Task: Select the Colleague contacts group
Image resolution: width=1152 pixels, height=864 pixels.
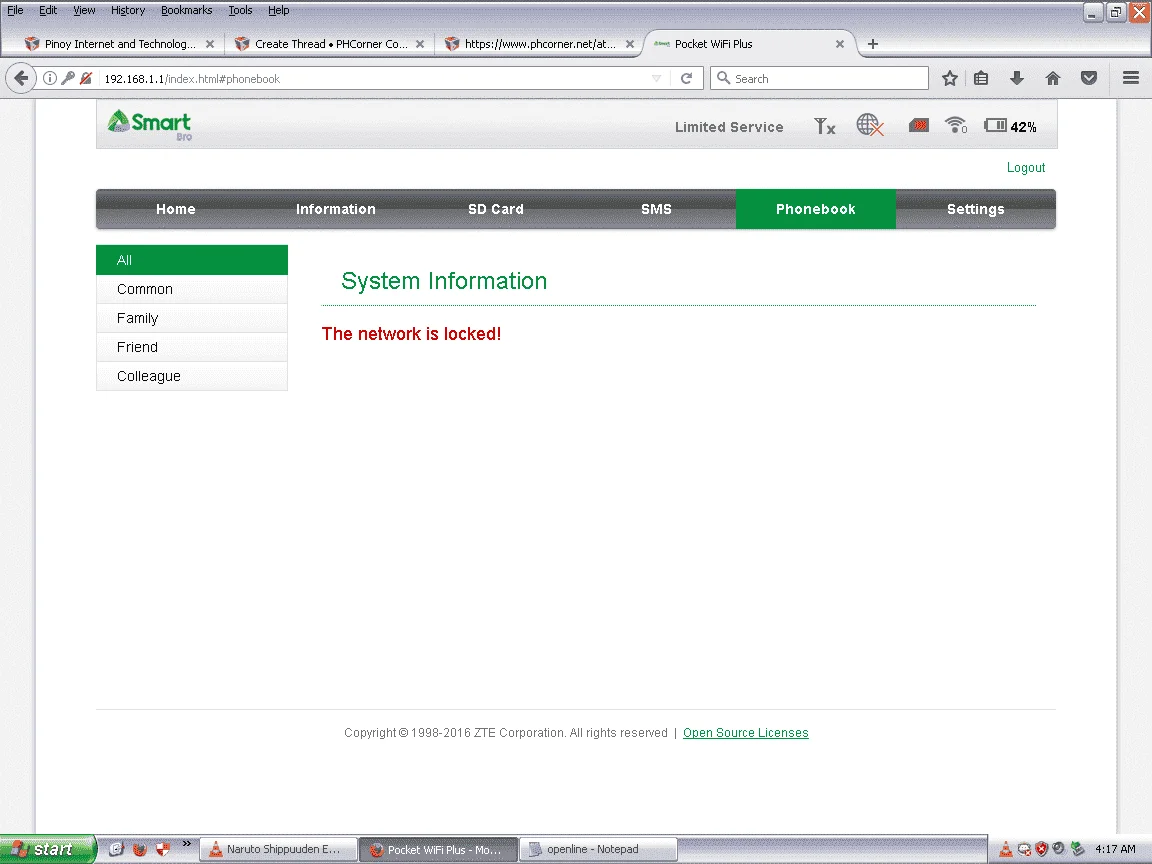Action: coord(192,376)
